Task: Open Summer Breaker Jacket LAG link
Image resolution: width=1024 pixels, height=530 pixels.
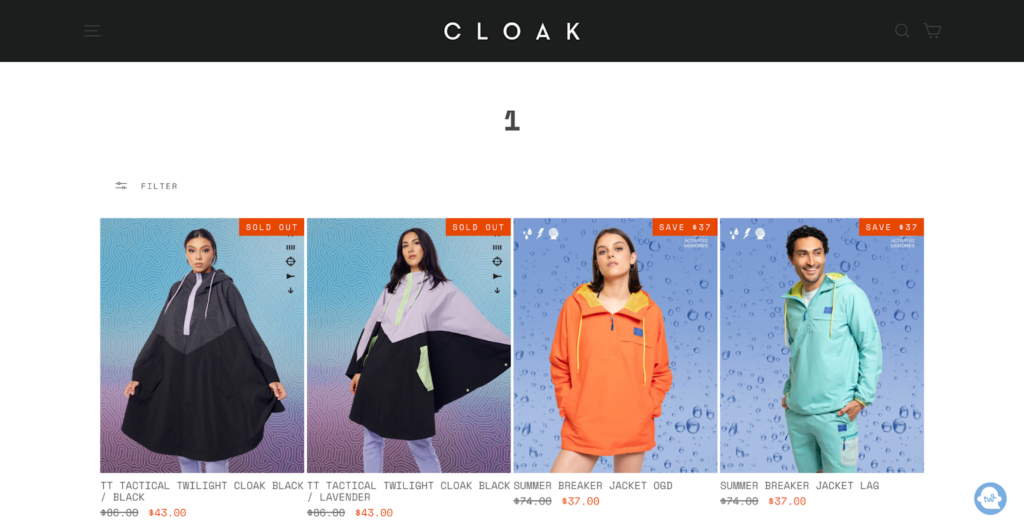Action: 799,486
